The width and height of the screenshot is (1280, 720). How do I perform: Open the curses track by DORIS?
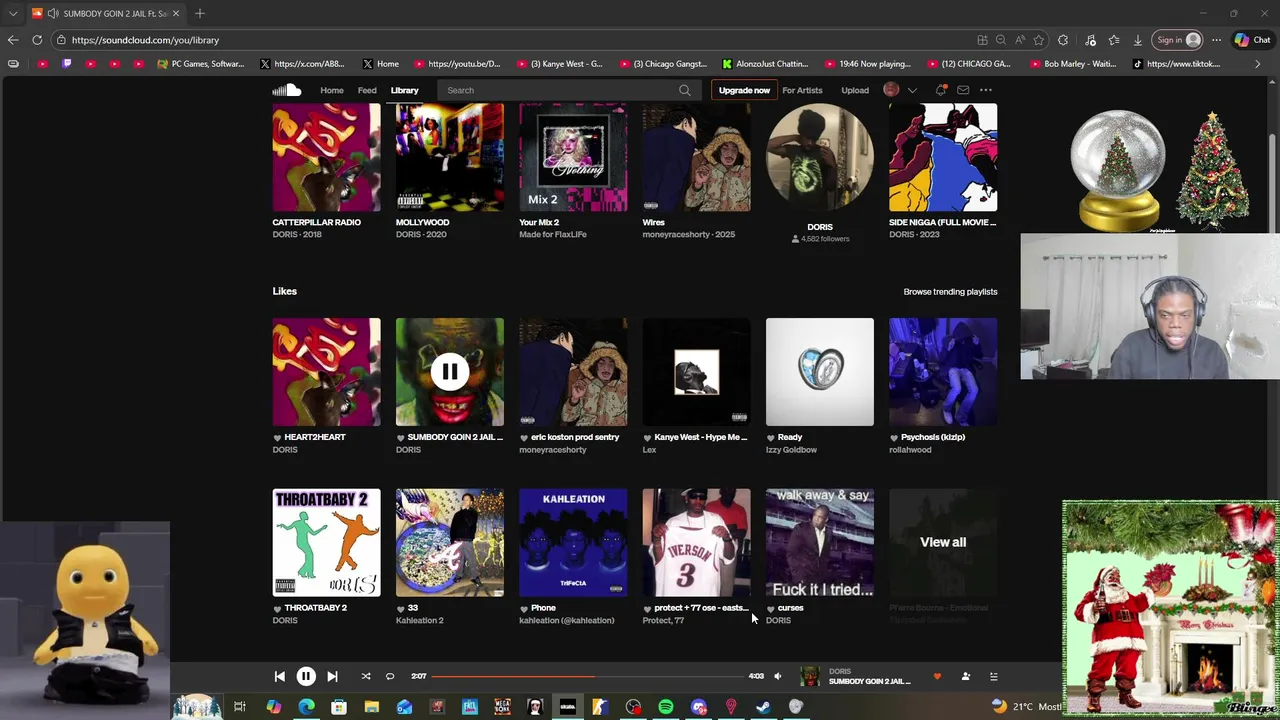pos(819,543)
